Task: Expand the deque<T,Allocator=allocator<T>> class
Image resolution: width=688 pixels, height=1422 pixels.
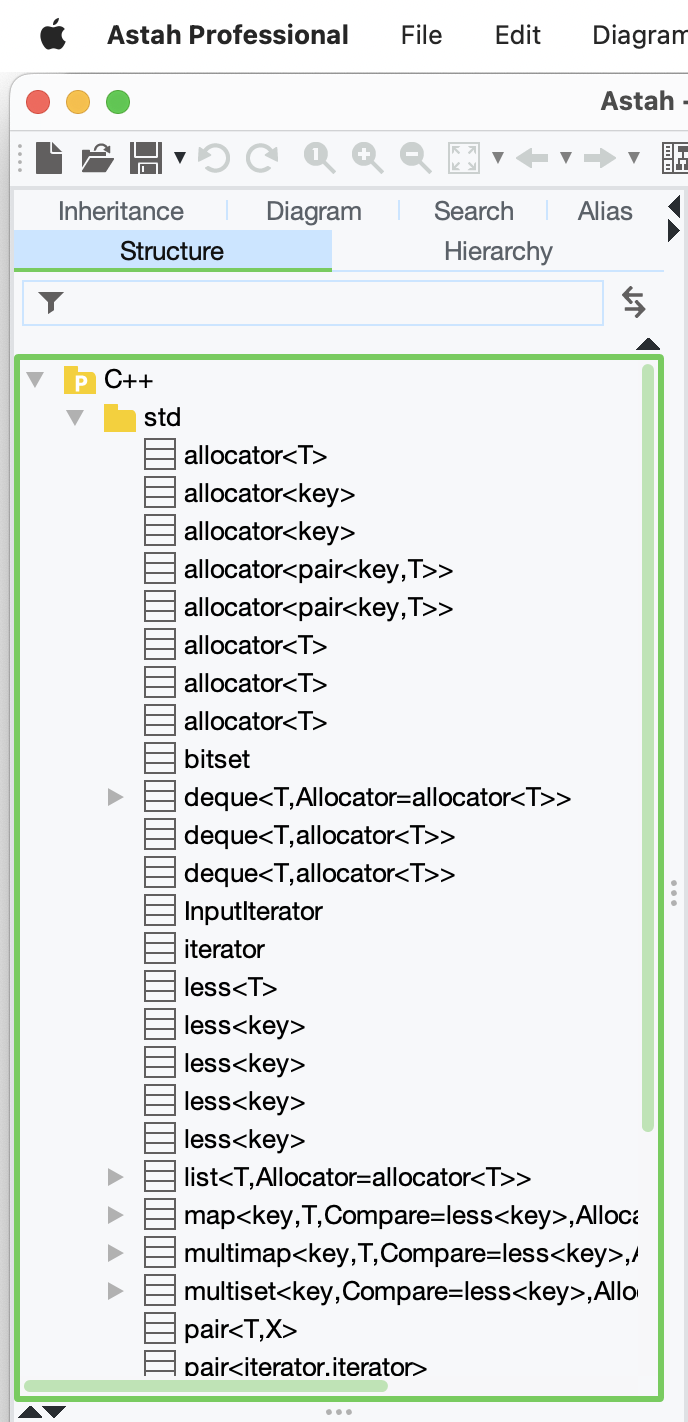Action: pyautogui.click(x=115, y=797)
